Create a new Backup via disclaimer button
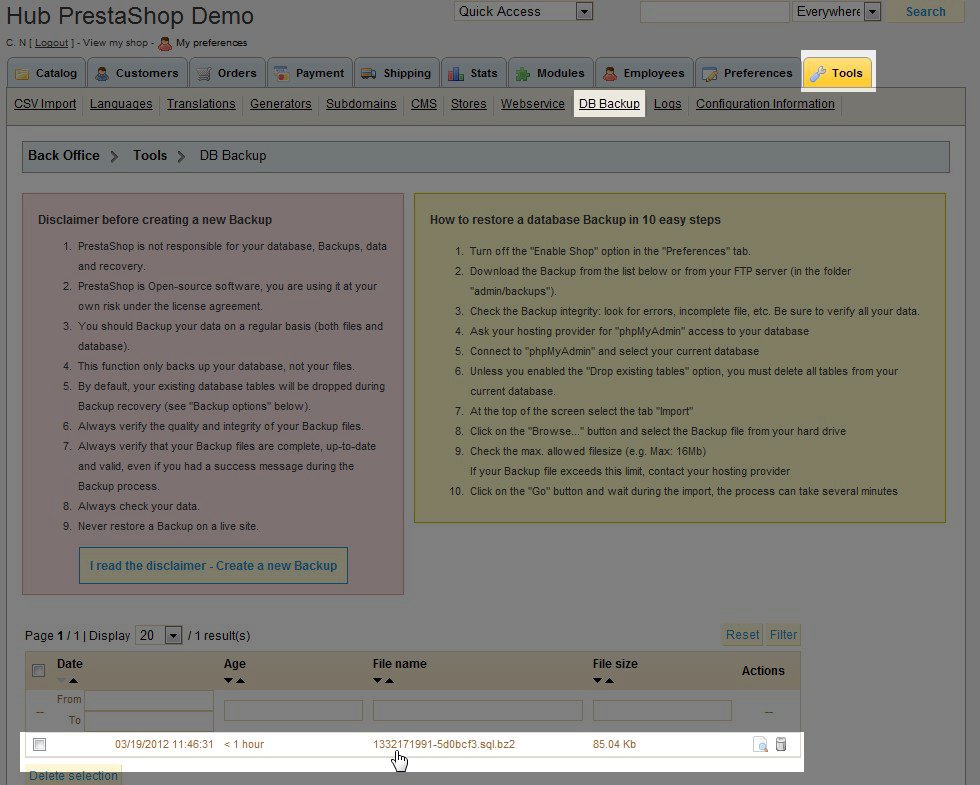 coord(213,565)
